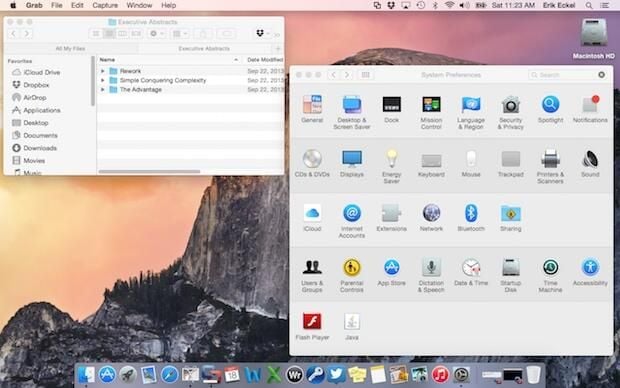Open Energy Saver preferences
Image resolution: width=620 pixels, height=388 pixels.
click(x=391, y=167)
